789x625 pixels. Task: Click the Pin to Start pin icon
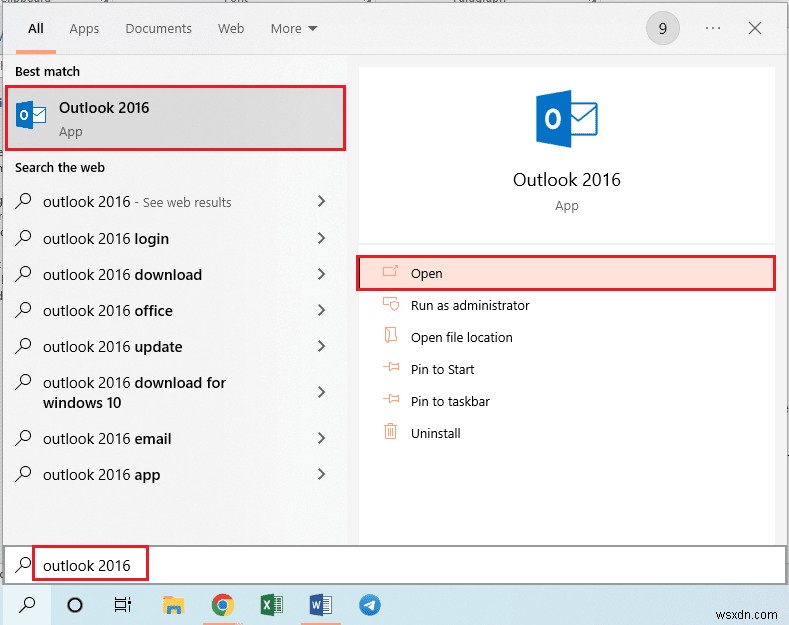391,368
